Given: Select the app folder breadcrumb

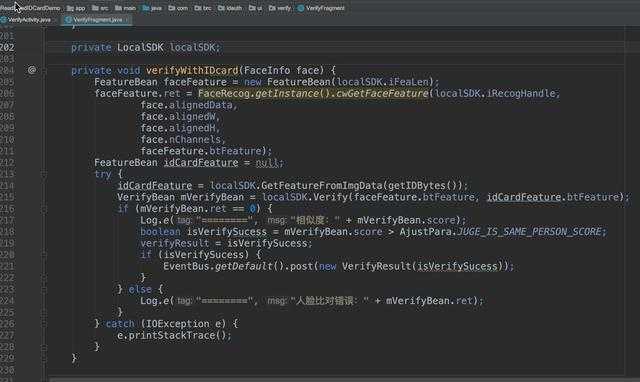Looking at the screenshot, I should tap(76, 8).
